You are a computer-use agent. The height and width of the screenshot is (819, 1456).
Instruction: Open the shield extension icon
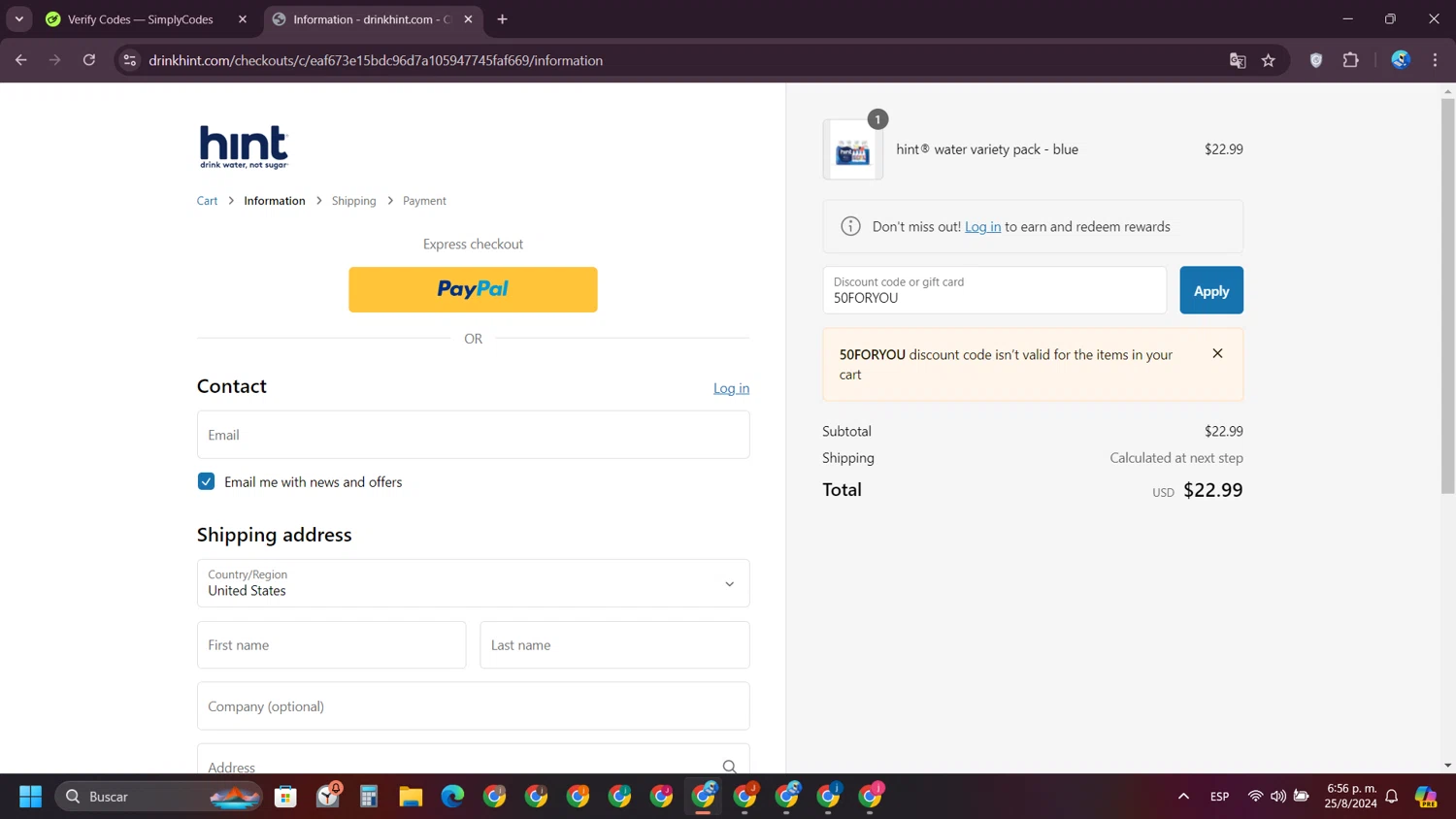1316,60
